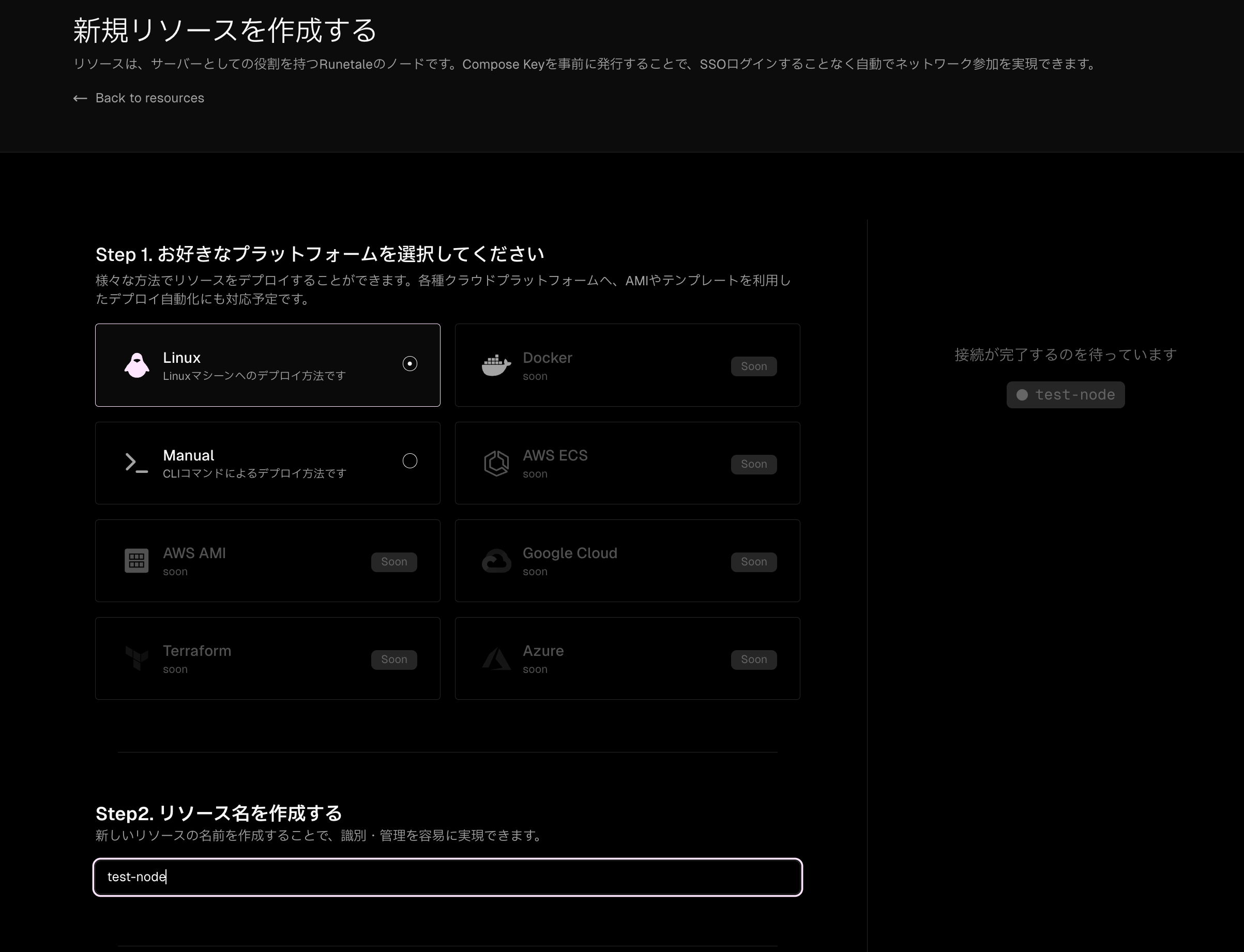Image resolution: width=1244 pixels, height=952 pixels.
Task: Click the status dot in test-node badge
Action: 1022,395
